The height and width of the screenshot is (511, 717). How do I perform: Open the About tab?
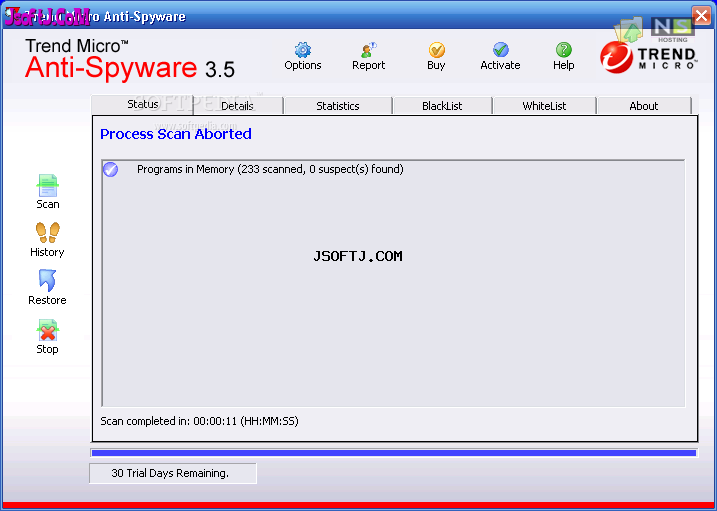[x=644, y=106]
